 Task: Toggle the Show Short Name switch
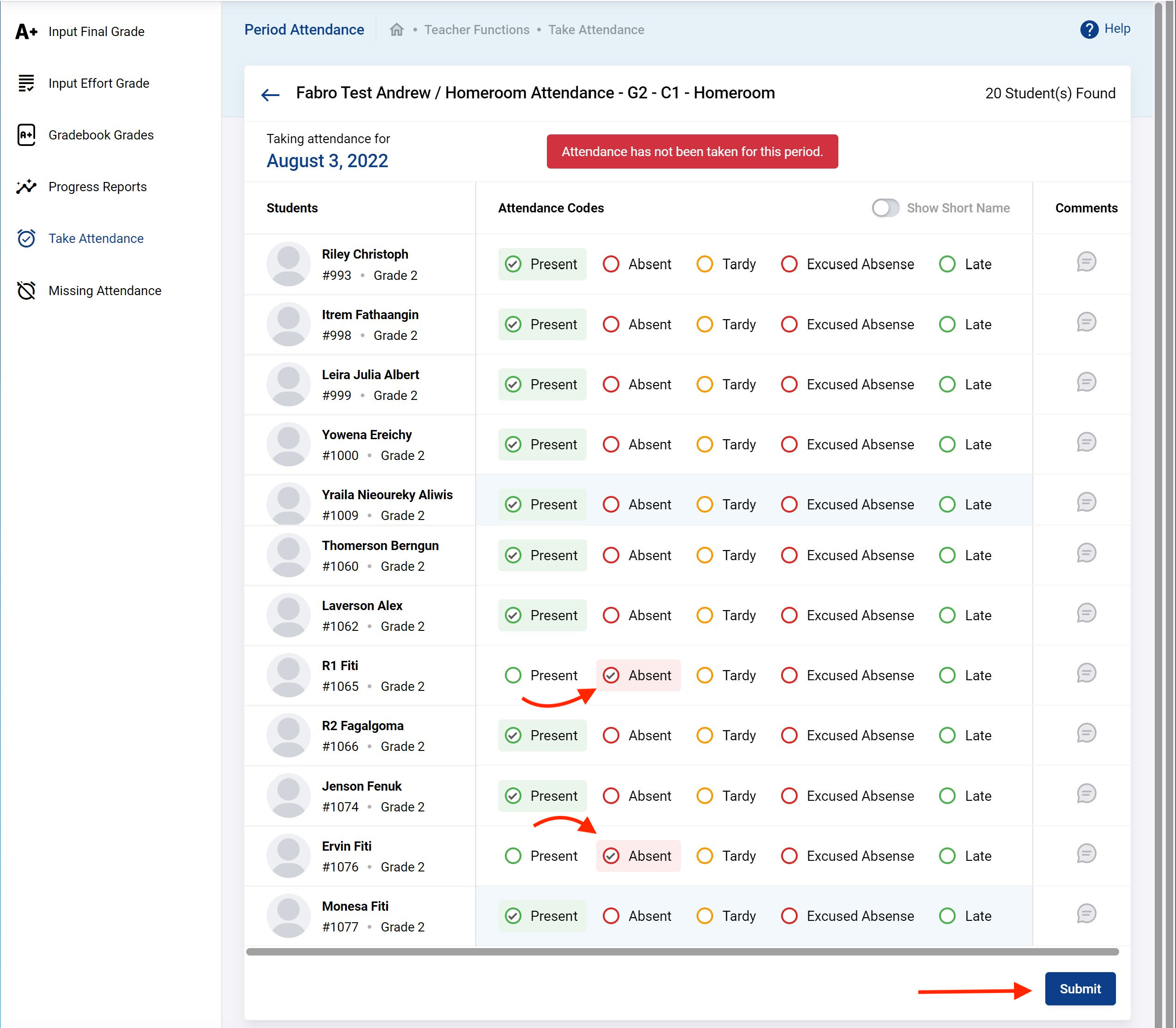(885, 208)
